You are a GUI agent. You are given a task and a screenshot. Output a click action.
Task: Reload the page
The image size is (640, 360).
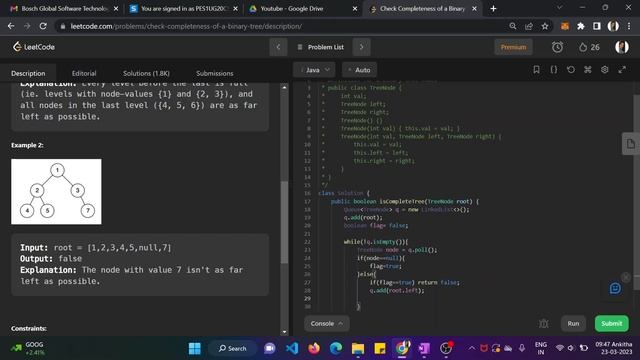pyautogui.click(x=43, y=26)
